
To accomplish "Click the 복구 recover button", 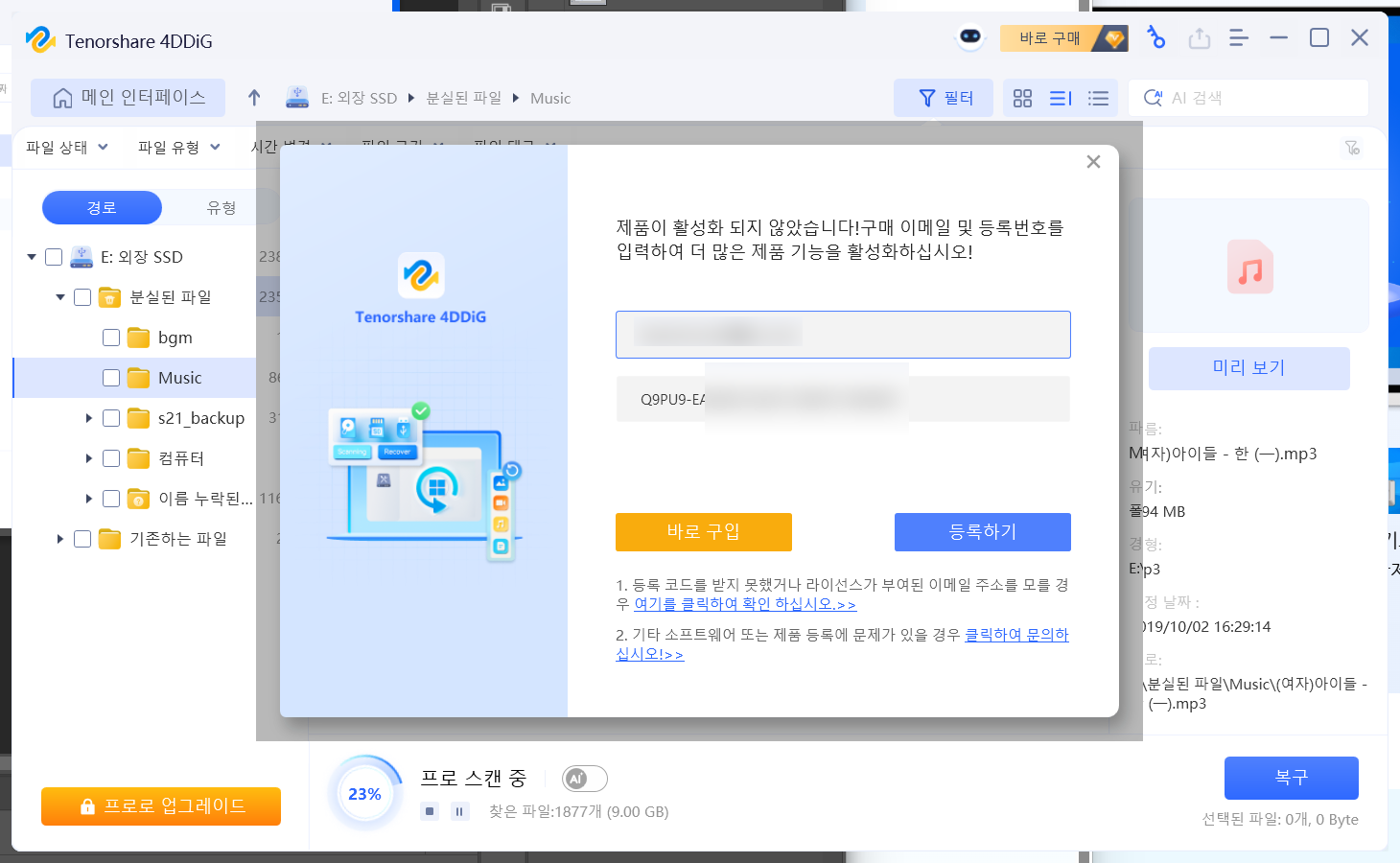I will [x=1292, y=778].
